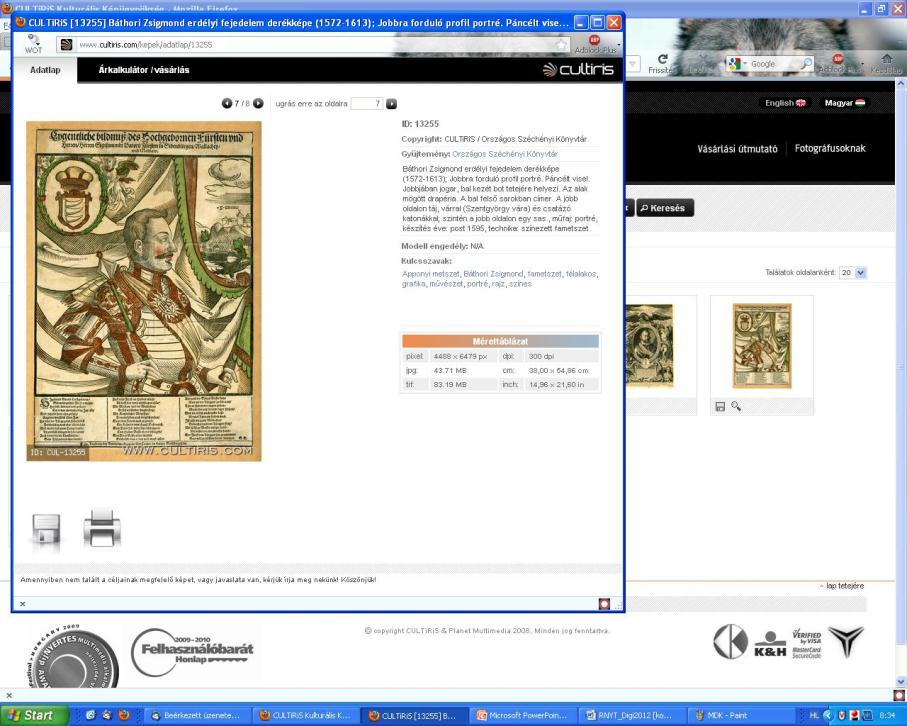The width and height of the screenshot is (907, 726).
Task: Click the large Báthori Zsigmond portrait image
Action: tap(144, 291)
